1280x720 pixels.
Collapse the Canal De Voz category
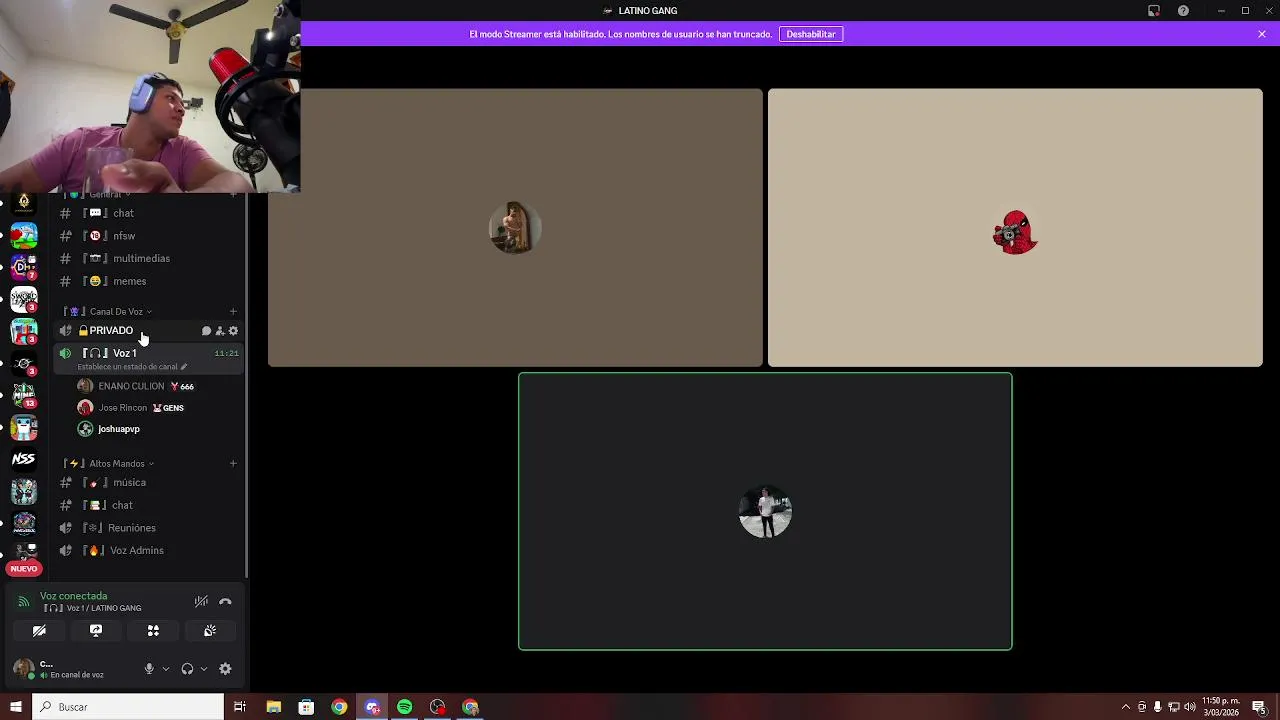coord(110,311)
